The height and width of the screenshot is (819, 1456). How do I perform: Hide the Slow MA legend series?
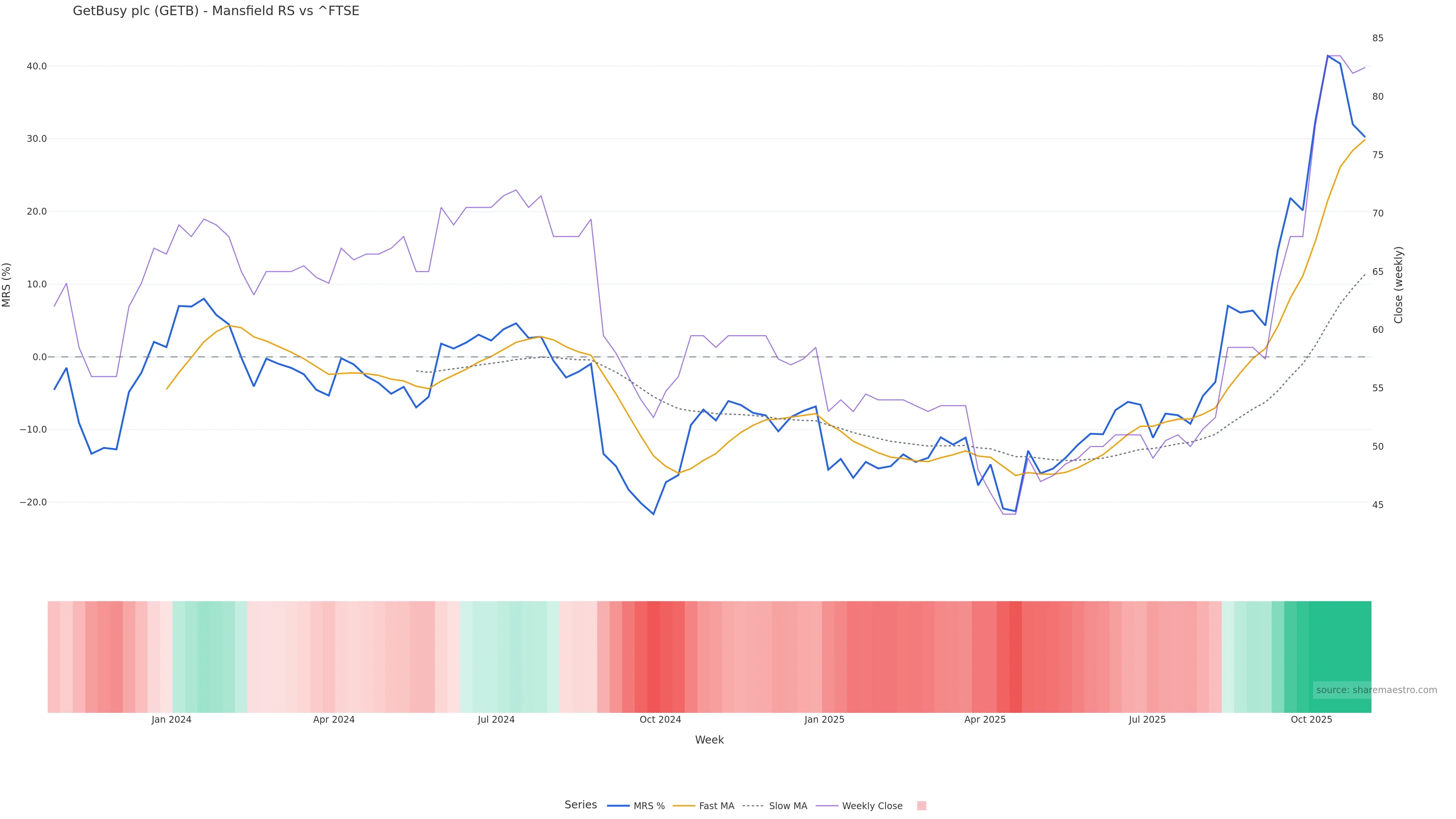(788, 806)
